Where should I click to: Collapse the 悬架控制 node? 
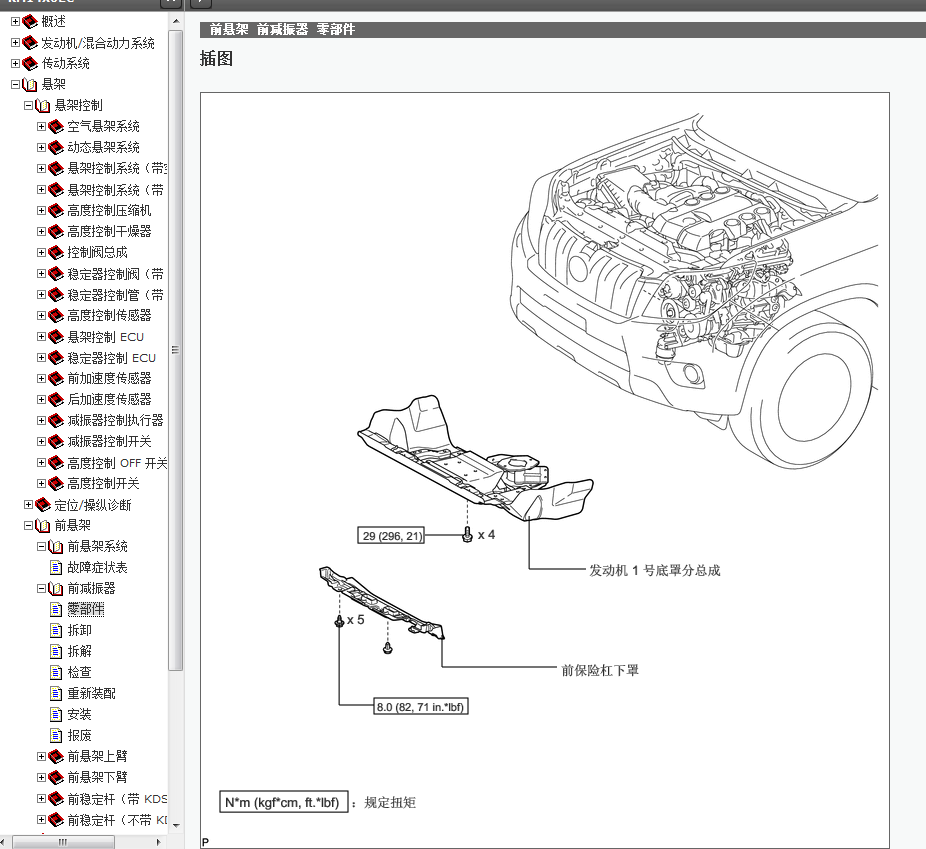coord(28,106)
